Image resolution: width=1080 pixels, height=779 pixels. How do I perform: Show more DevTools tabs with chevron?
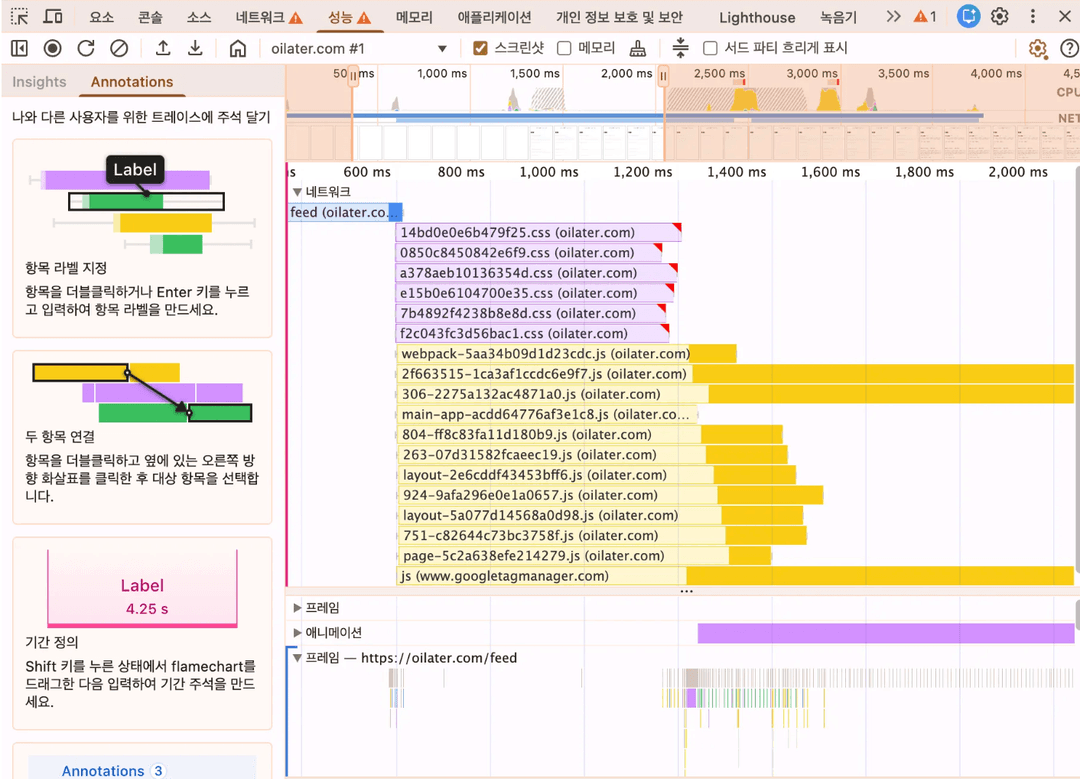(x=893, y=17)
